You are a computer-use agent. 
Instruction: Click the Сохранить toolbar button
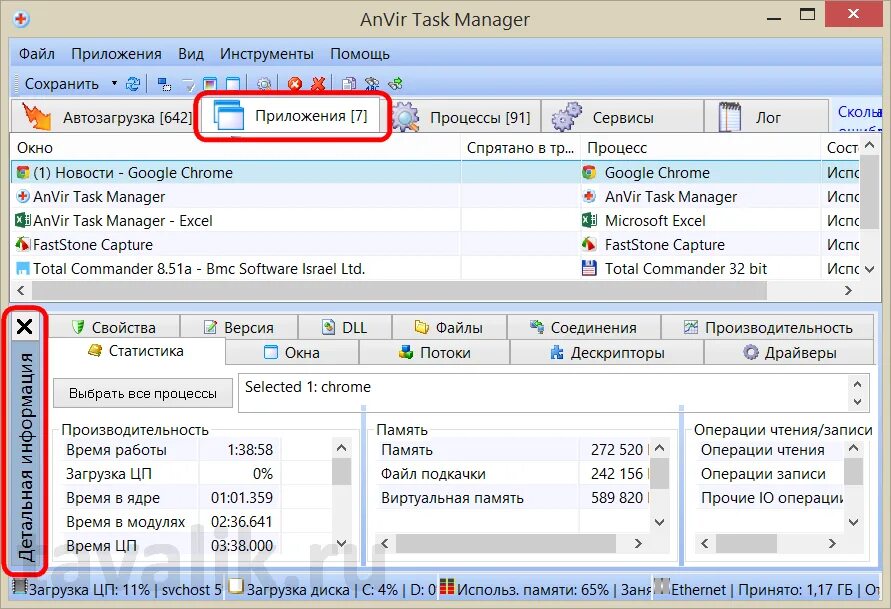(61, 84)
